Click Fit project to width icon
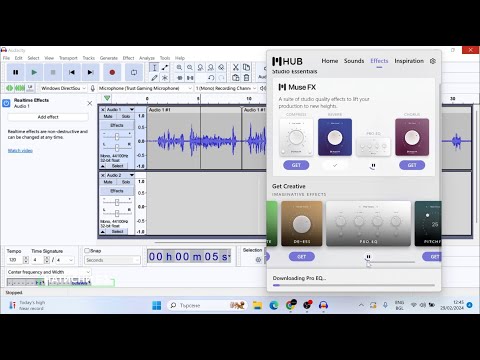This screenshot has height=360, width=480. point(211,67)
